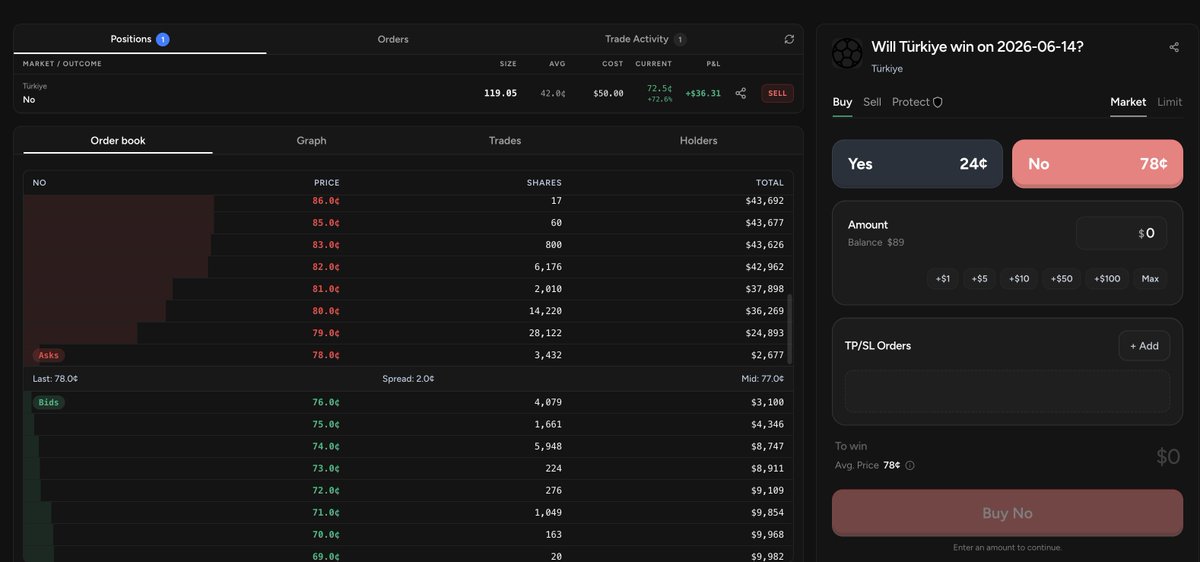This screenshot has width=1200, height=562.
Task: Click the Spread: 2.0¢ text
Action: point(408,379)
